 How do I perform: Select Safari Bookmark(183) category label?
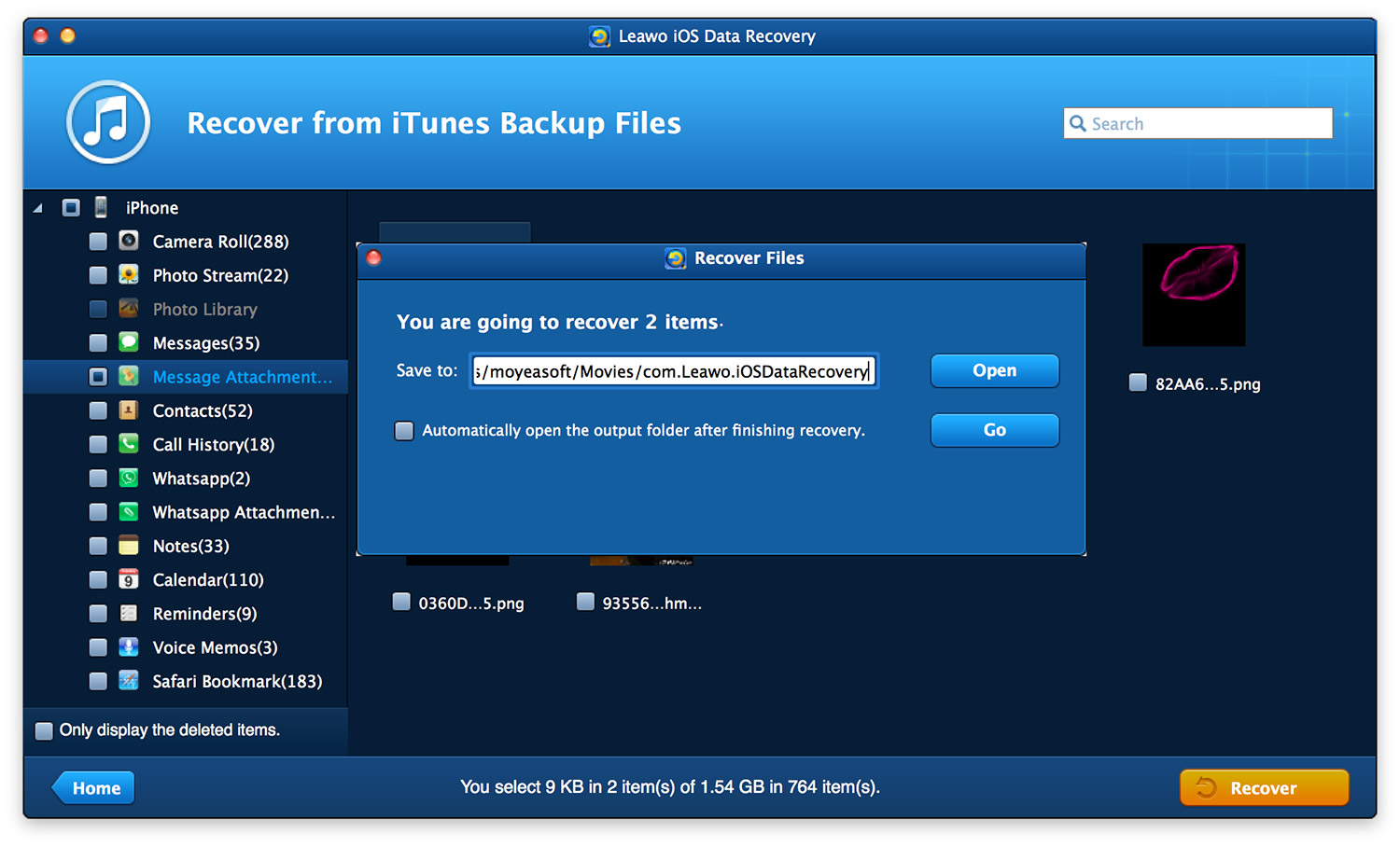click(x=237, y=681)
